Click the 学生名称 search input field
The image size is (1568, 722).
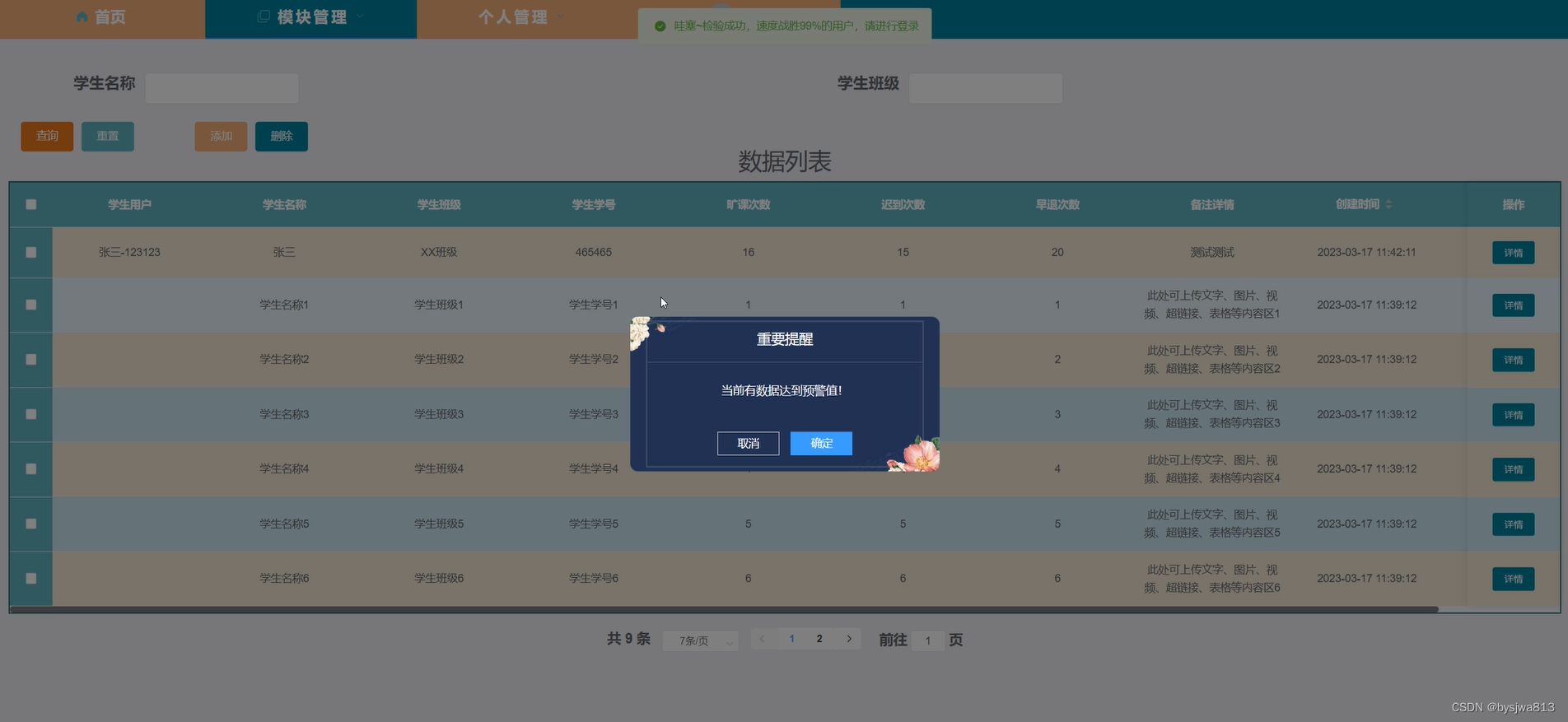(x=222, y=88)
